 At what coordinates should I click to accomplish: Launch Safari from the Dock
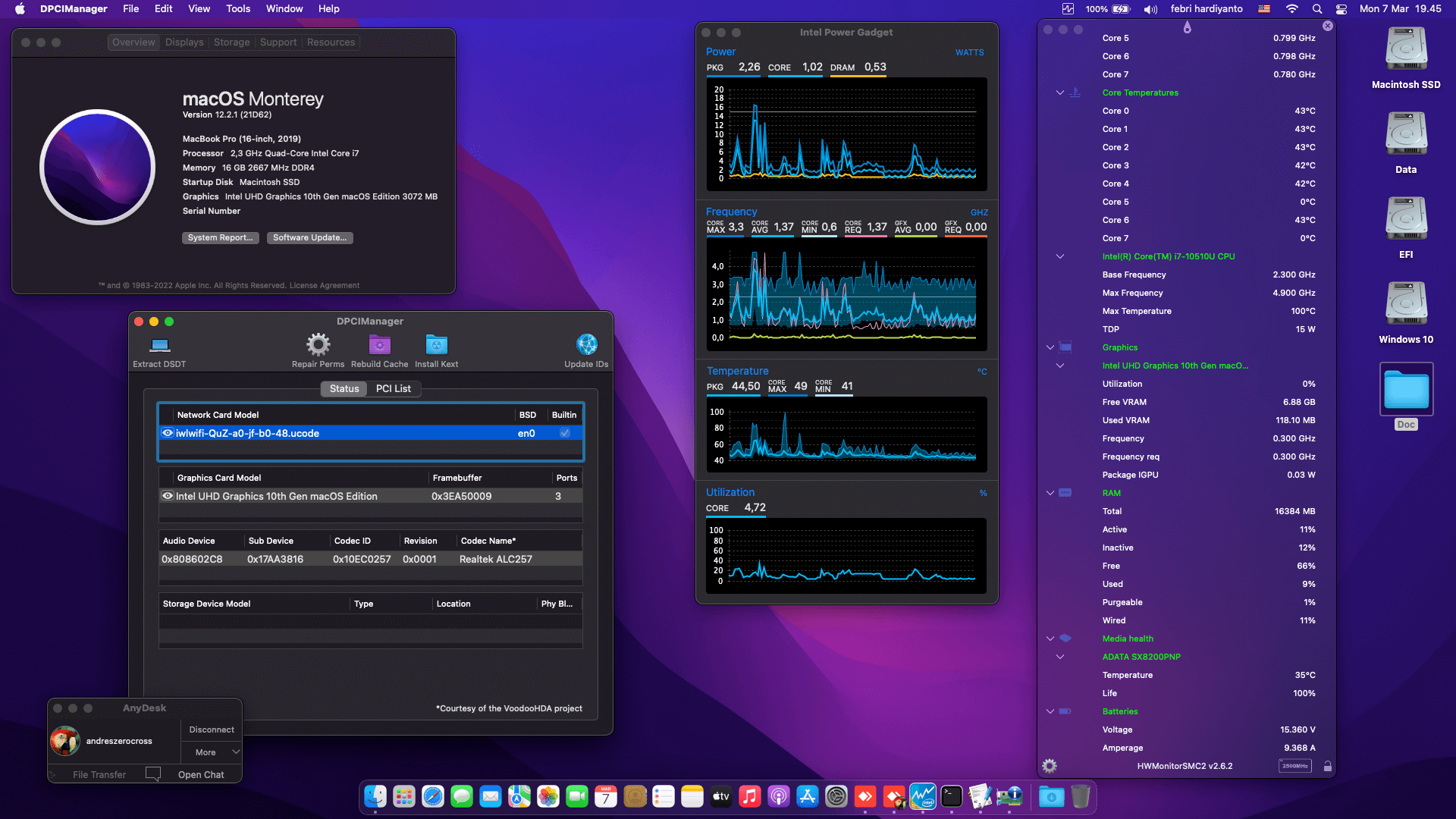[x=433, y=796]
